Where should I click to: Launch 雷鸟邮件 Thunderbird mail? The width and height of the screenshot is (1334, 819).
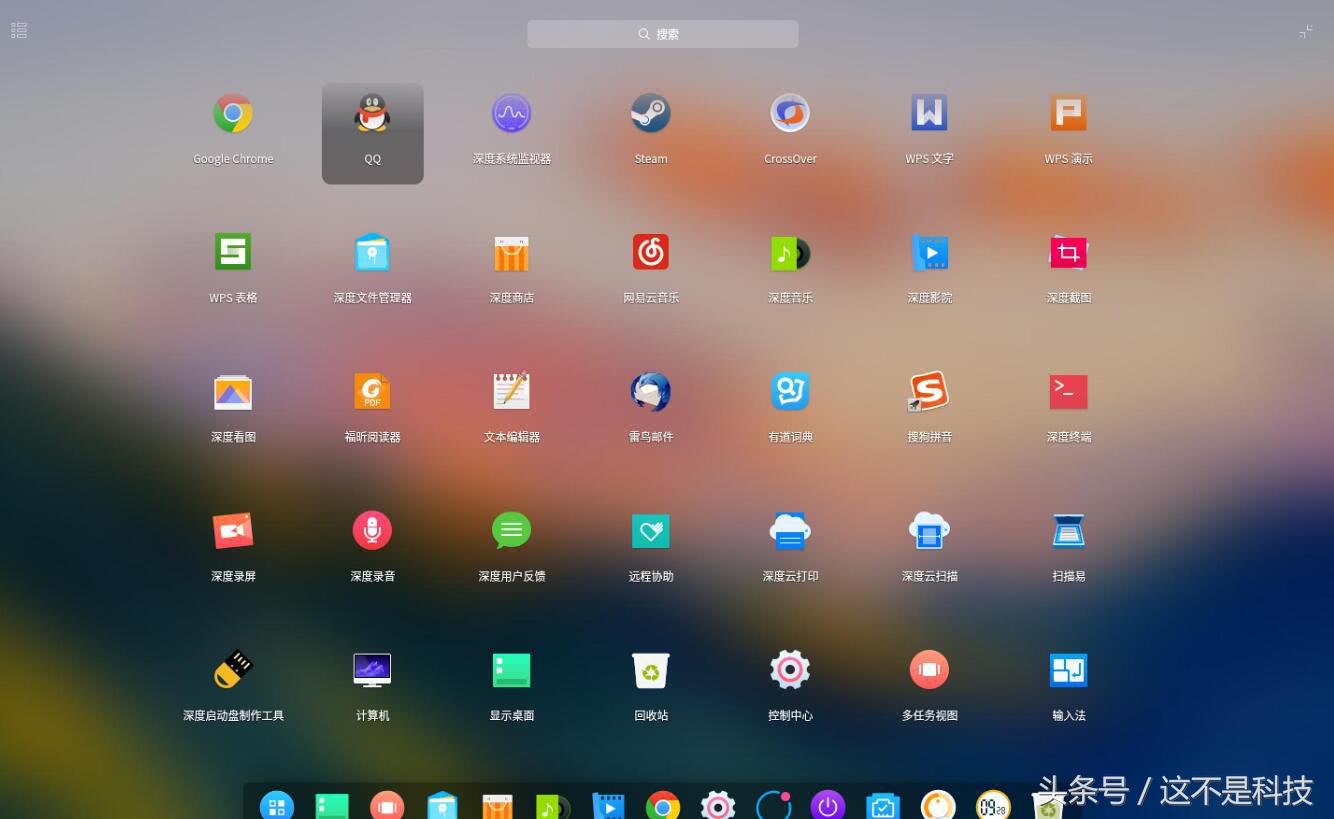tap(651, 392)
